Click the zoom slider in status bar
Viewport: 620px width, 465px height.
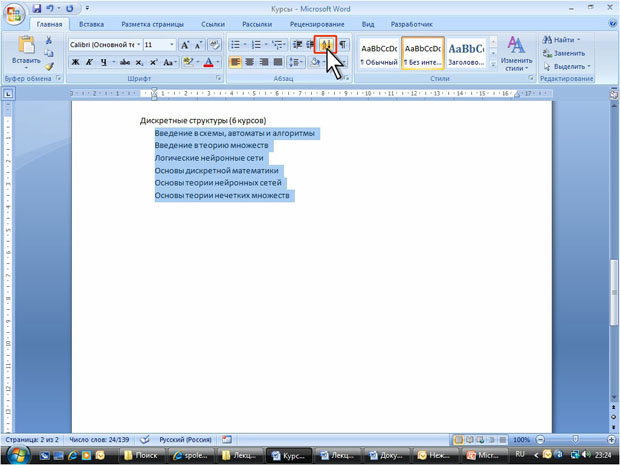[576, 439]
